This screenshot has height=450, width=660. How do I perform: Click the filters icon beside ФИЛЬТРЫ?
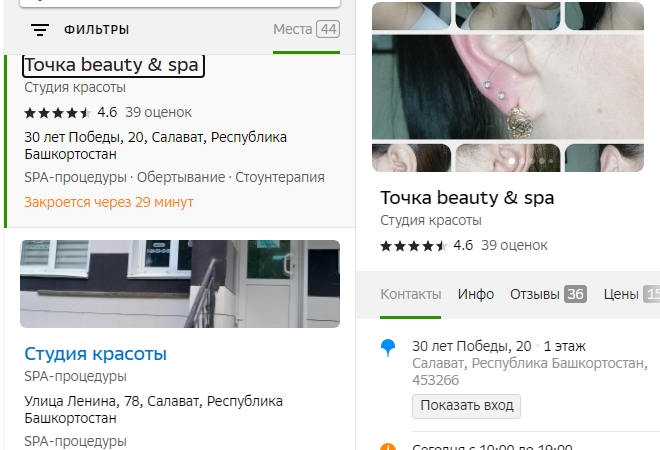(x=39, y=30)
